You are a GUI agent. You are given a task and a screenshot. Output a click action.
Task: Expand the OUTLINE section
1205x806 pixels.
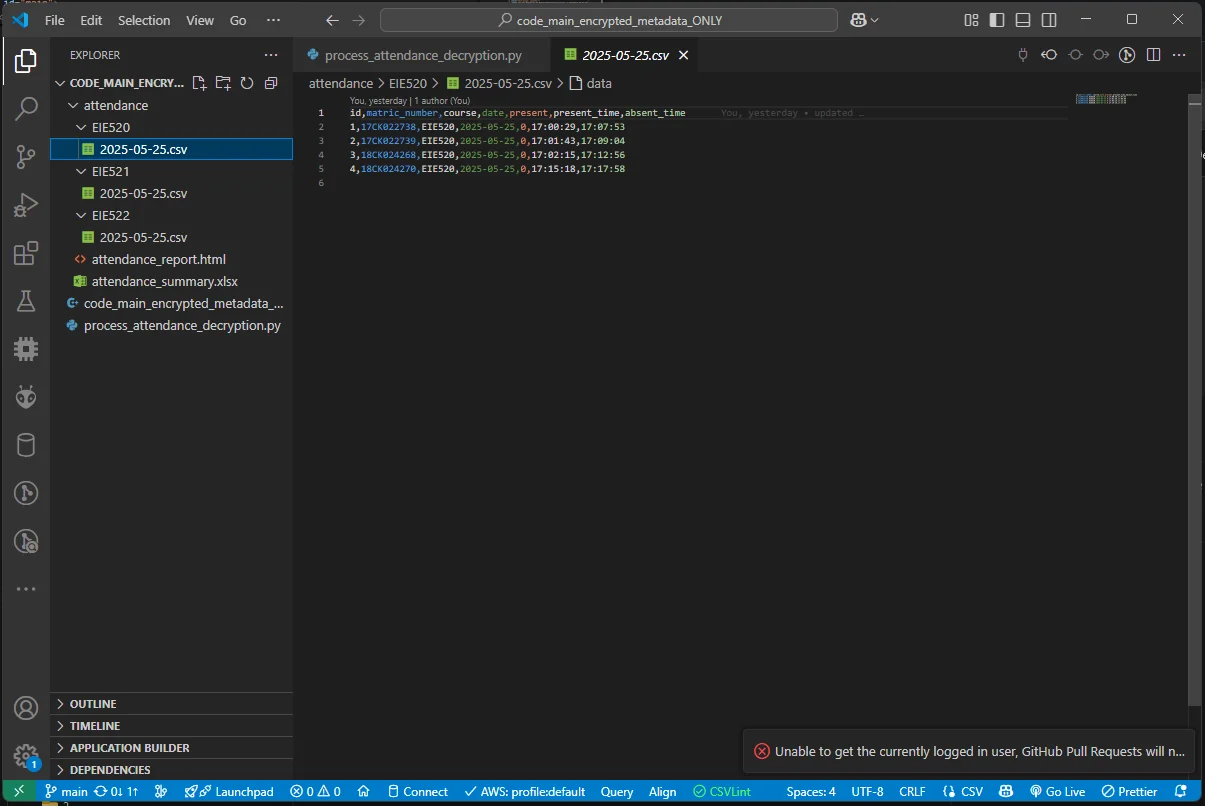tap(93, 704)
